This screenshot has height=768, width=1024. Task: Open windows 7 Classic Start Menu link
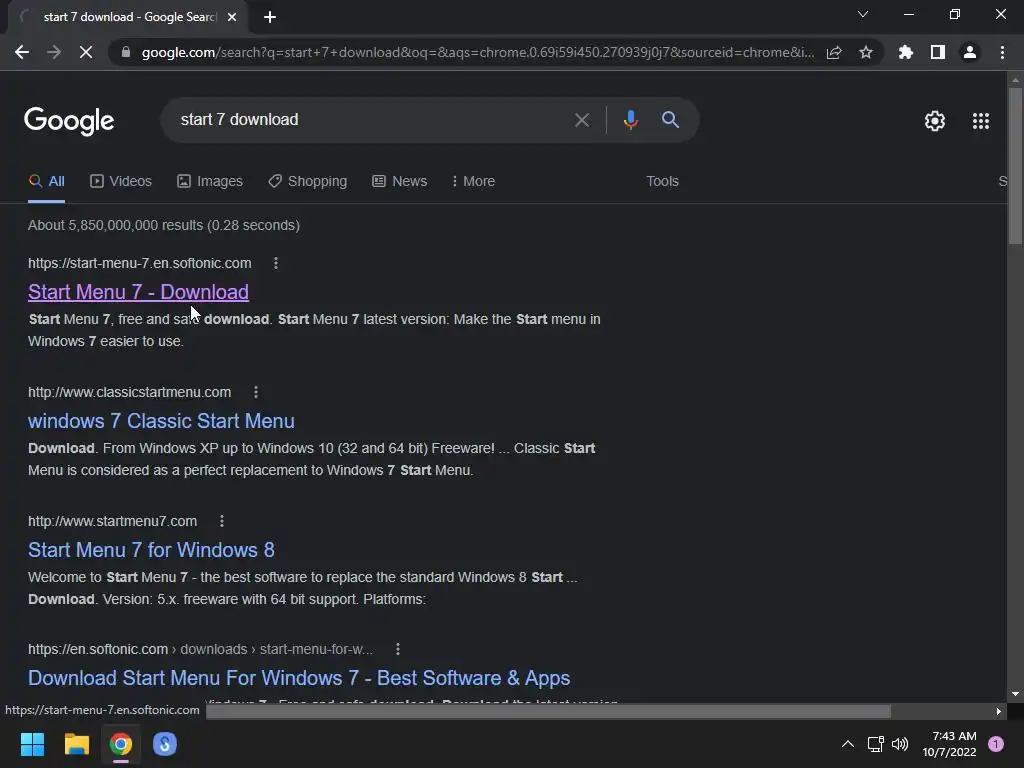[x=161, y=421]
